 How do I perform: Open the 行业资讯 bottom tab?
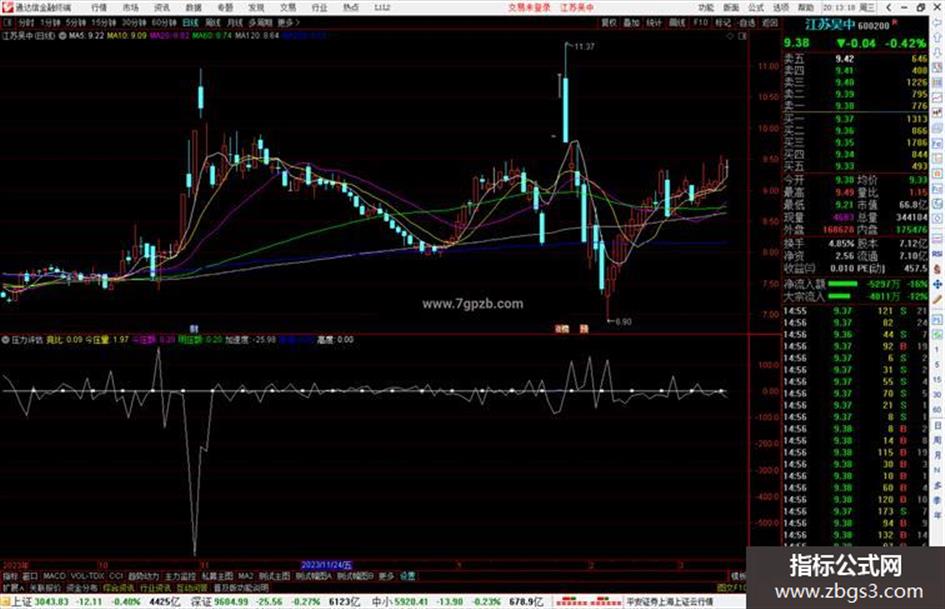point(155,587)
